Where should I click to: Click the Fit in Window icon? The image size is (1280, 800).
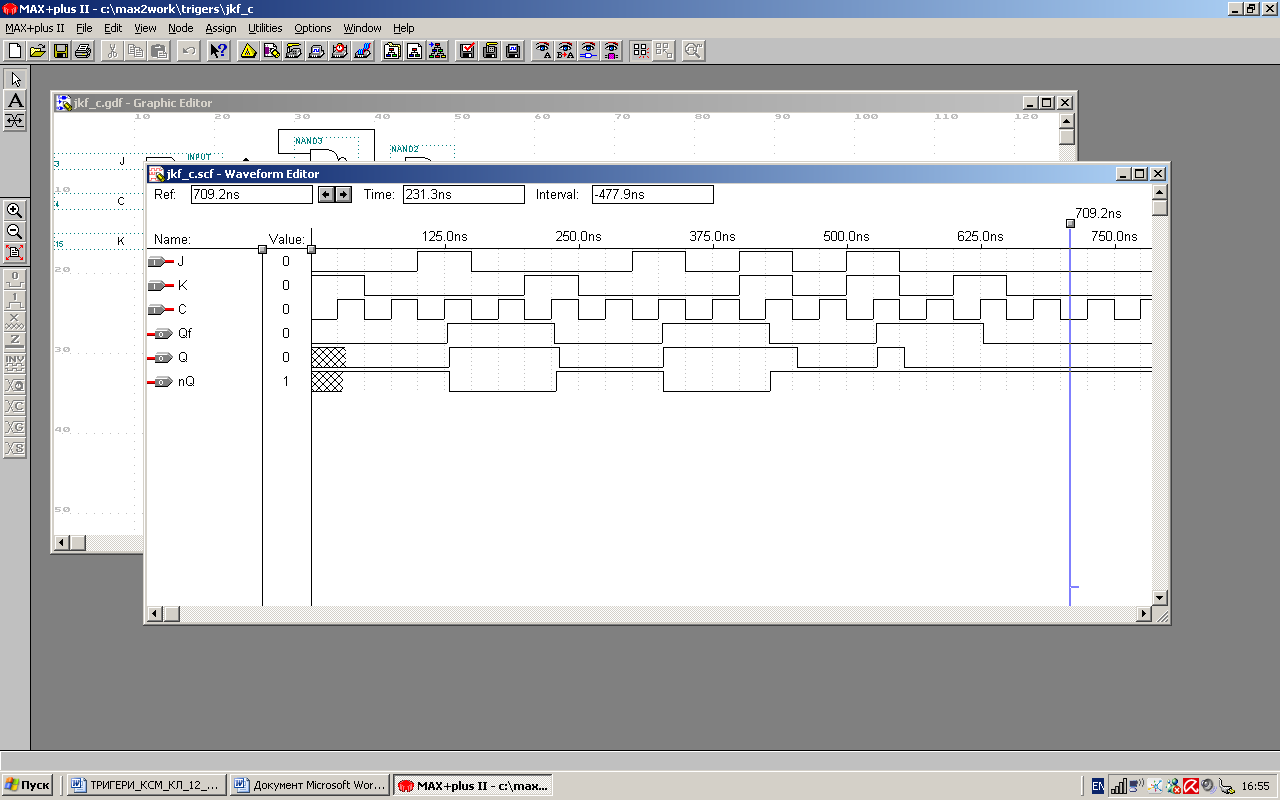click(x=15, y=252)
